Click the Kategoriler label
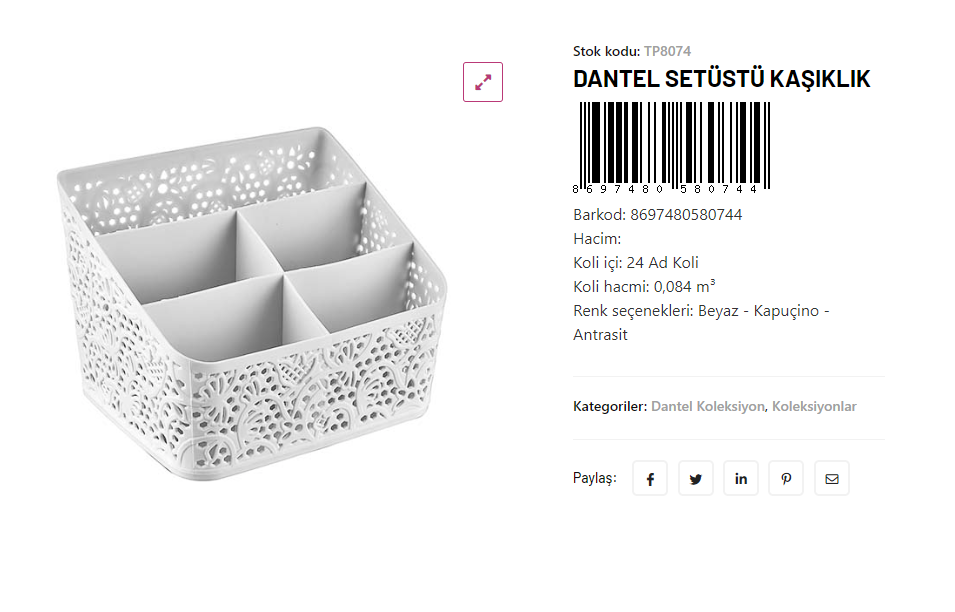This screenshot has height=612, width=955. click(609, 407)
